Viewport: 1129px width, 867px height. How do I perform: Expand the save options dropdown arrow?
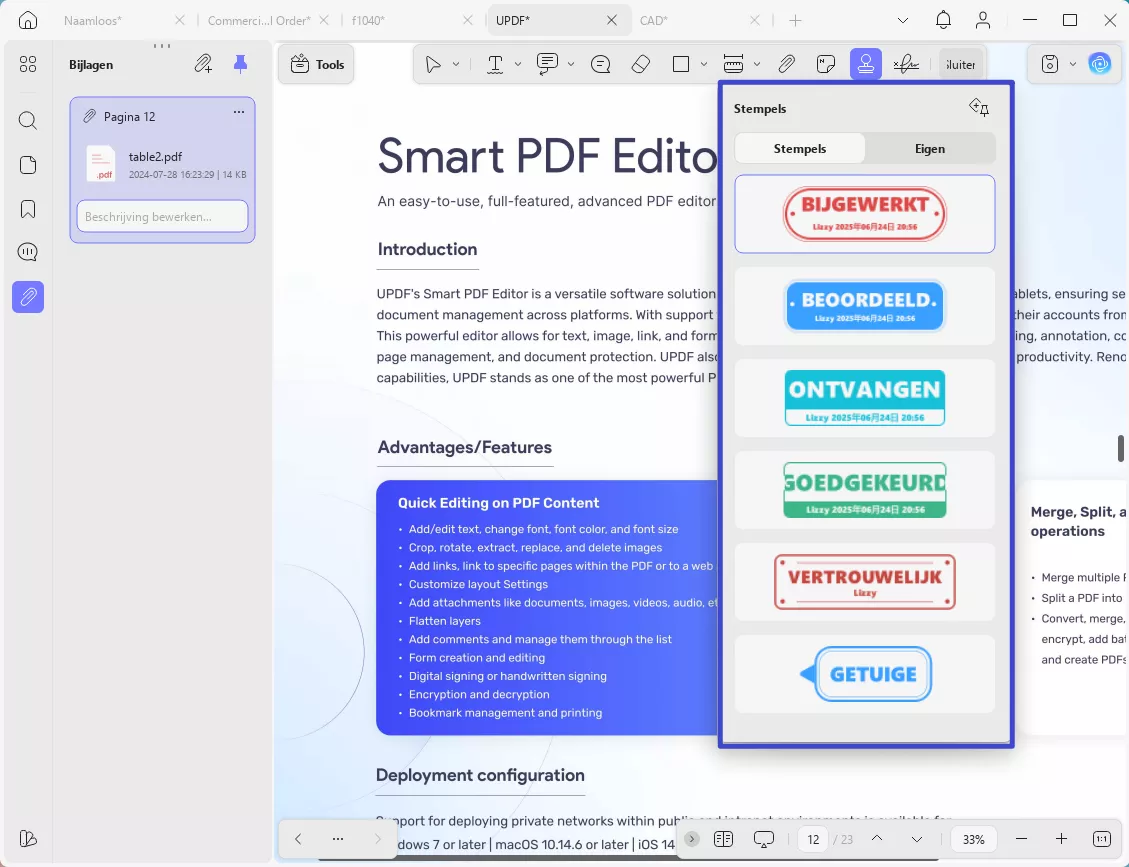click(x=1073, y=65)
